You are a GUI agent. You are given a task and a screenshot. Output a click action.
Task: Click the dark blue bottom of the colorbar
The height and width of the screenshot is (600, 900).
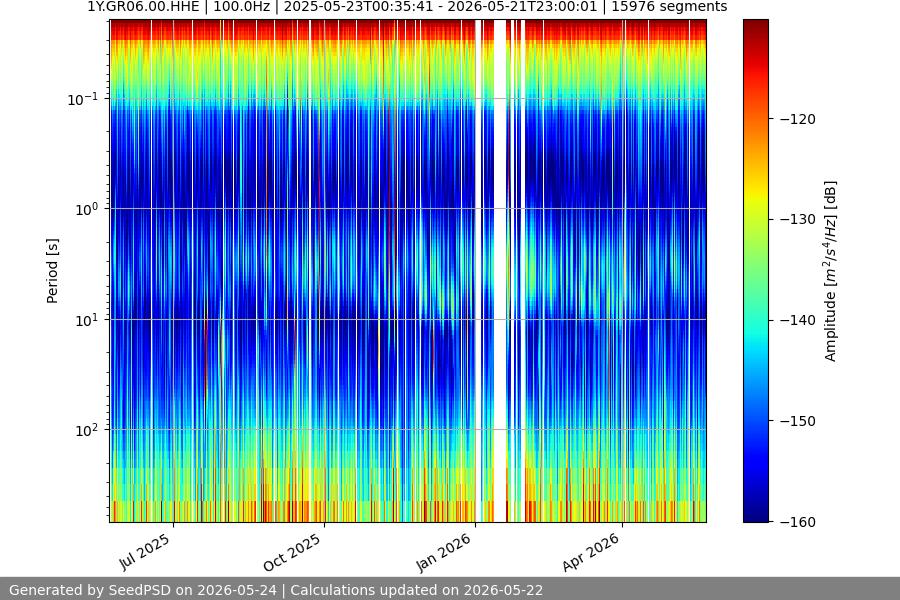click(755, 511)
